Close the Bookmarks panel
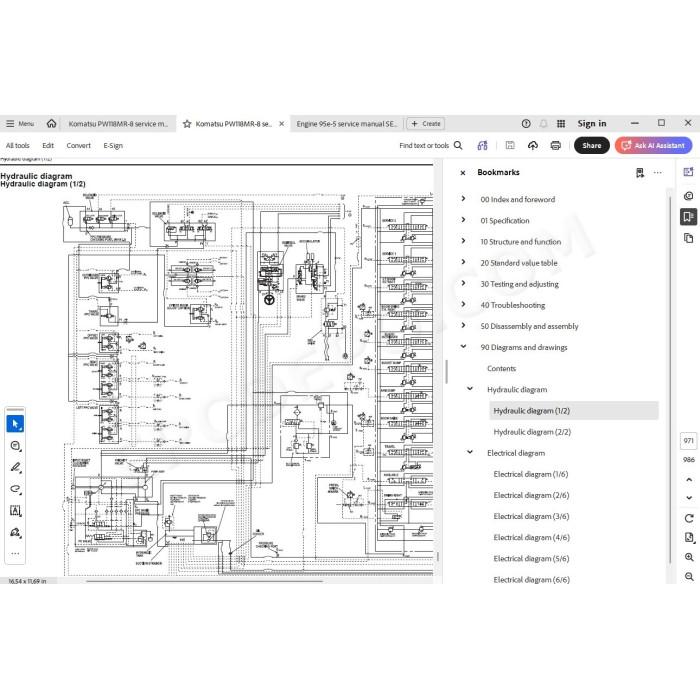The image size is (700, 700). pos(463,173)
